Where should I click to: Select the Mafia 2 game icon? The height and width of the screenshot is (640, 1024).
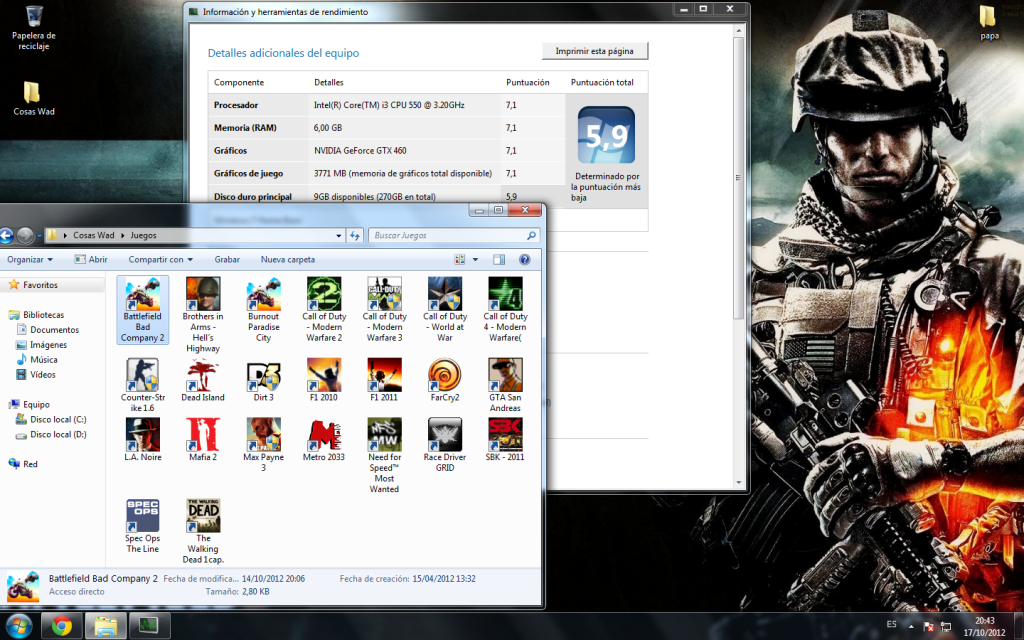click(x=203, y=434)
